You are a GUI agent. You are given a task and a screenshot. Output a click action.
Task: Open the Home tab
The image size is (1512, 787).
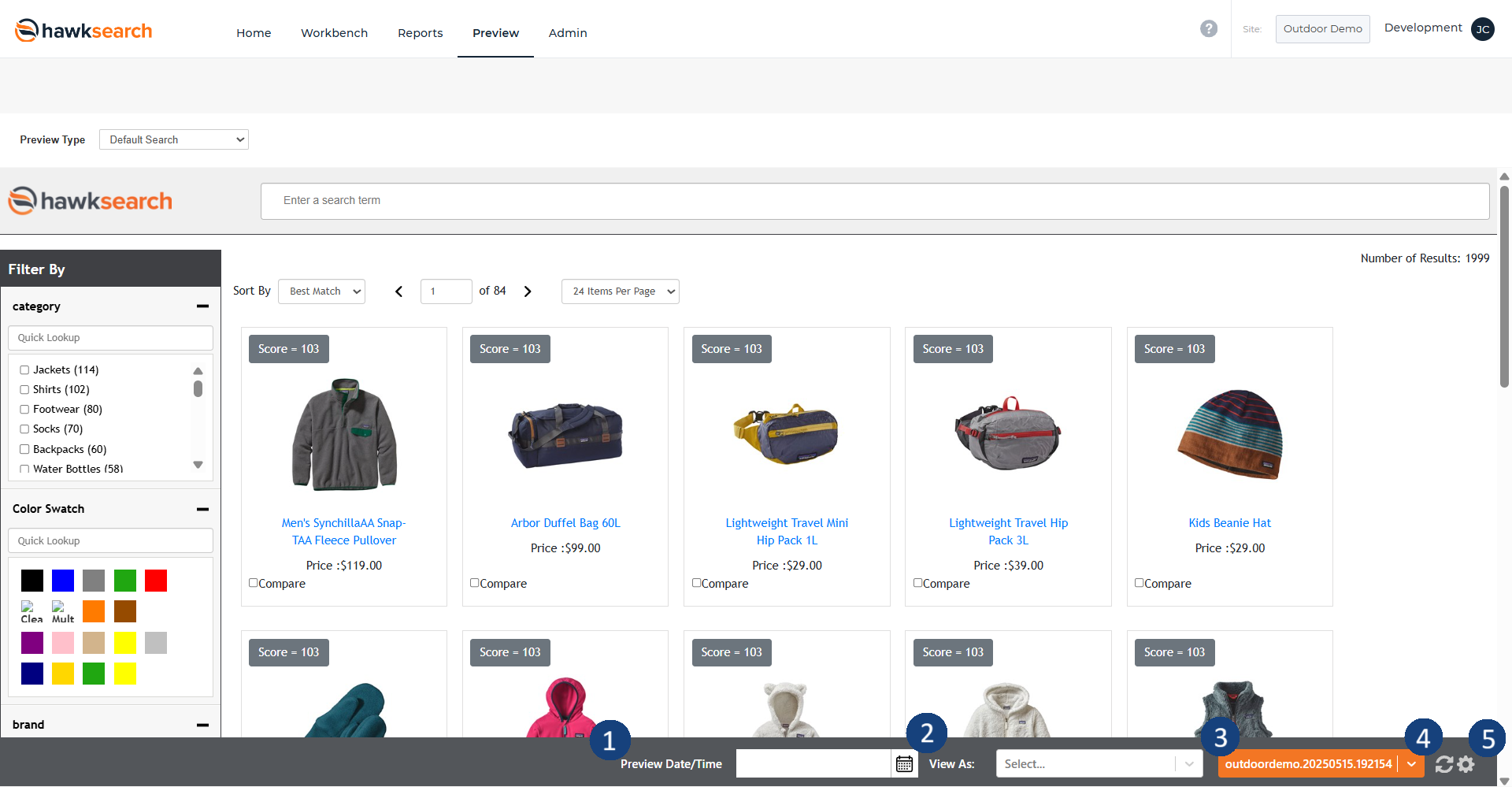254,33
